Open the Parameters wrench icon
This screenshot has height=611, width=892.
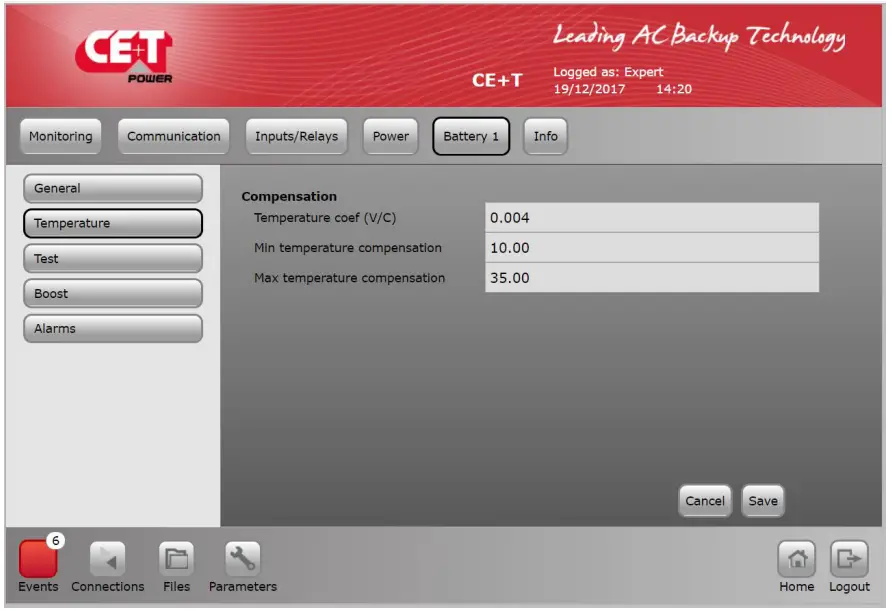click(x=243, y=559)
